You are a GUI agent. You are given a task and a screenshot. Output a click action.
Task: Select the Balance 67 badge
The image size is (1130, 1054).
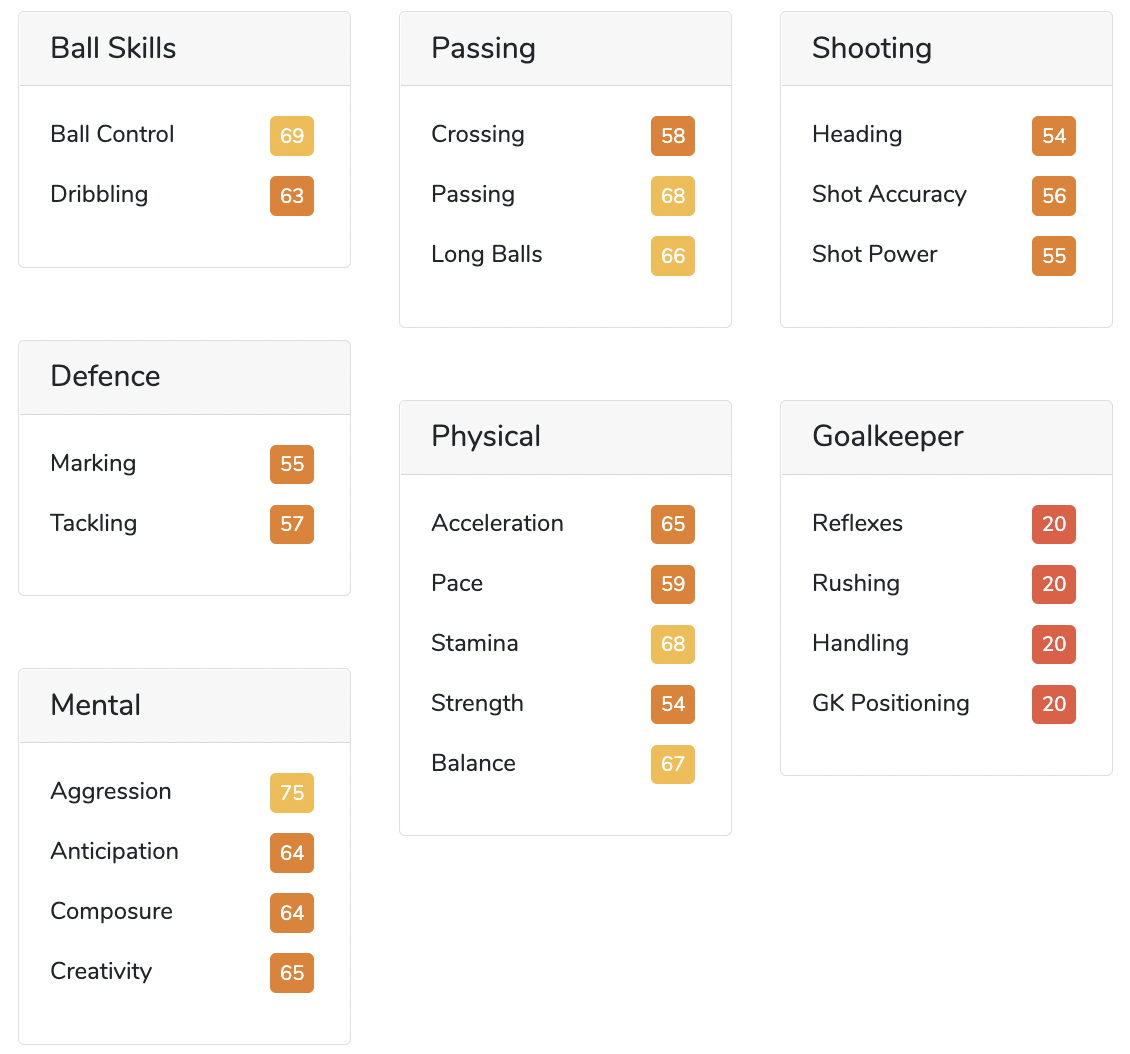(672, 764)
